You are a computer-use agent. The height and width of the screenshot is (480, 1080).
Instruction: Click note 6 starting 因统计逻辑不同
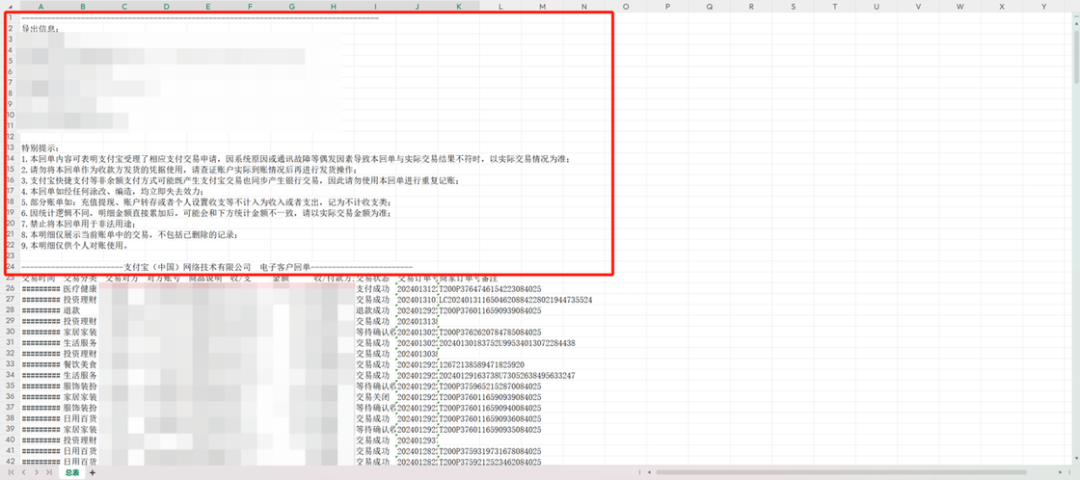207,213
